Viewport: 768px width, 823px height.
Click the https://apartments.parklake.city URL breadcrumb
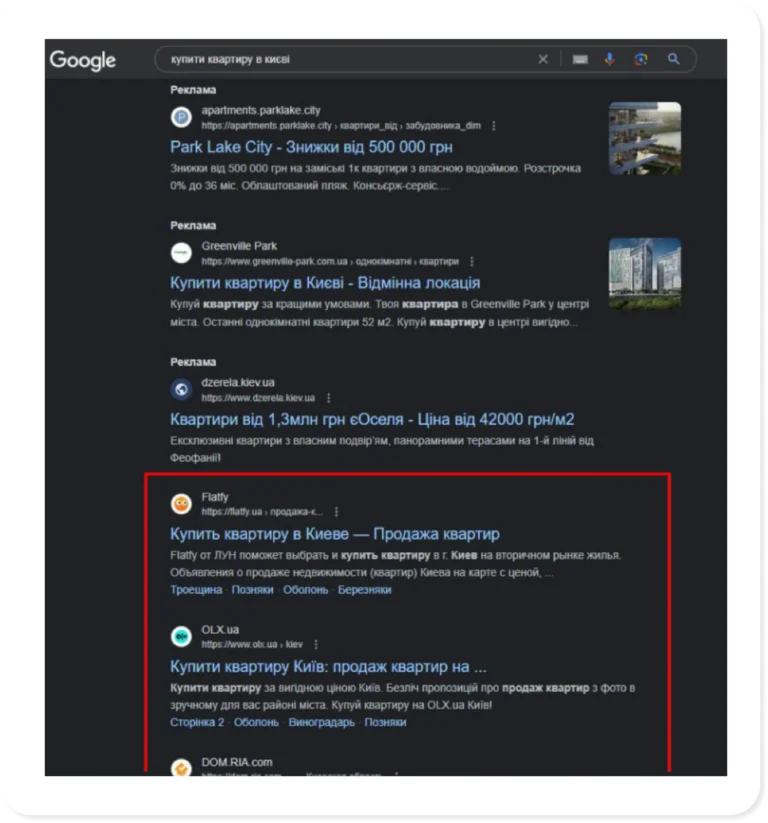(x=341, y=126)
